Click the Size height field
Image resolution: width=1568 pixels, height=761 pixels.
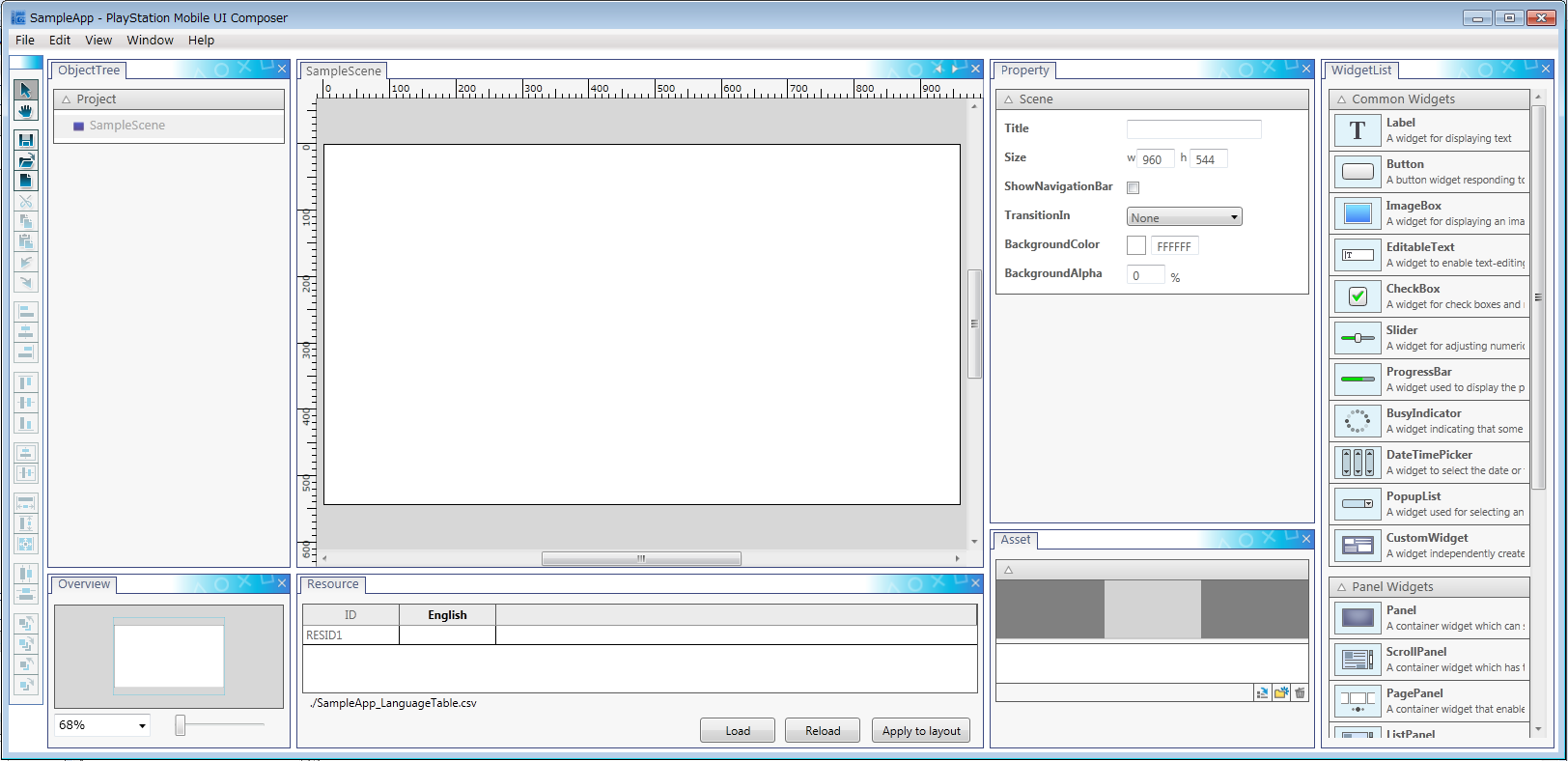(x=1209, y=159)
